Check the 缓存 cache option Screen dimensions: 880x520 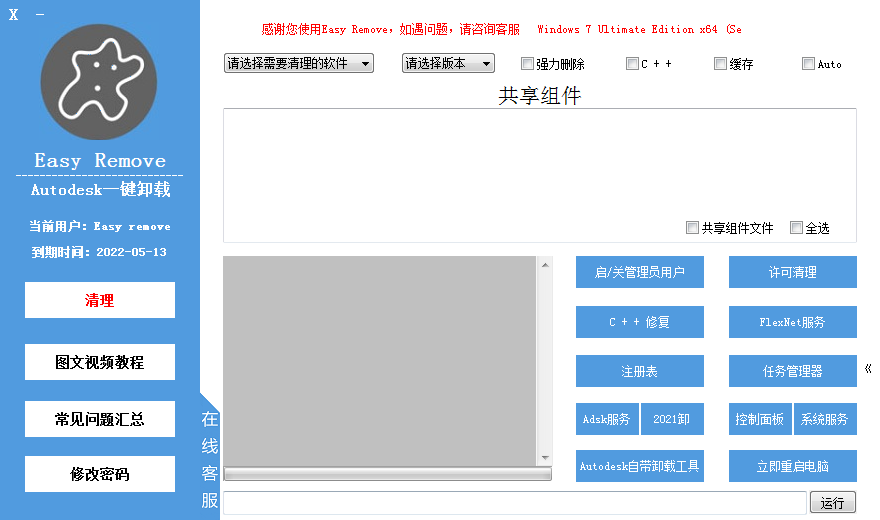point(720,64)
